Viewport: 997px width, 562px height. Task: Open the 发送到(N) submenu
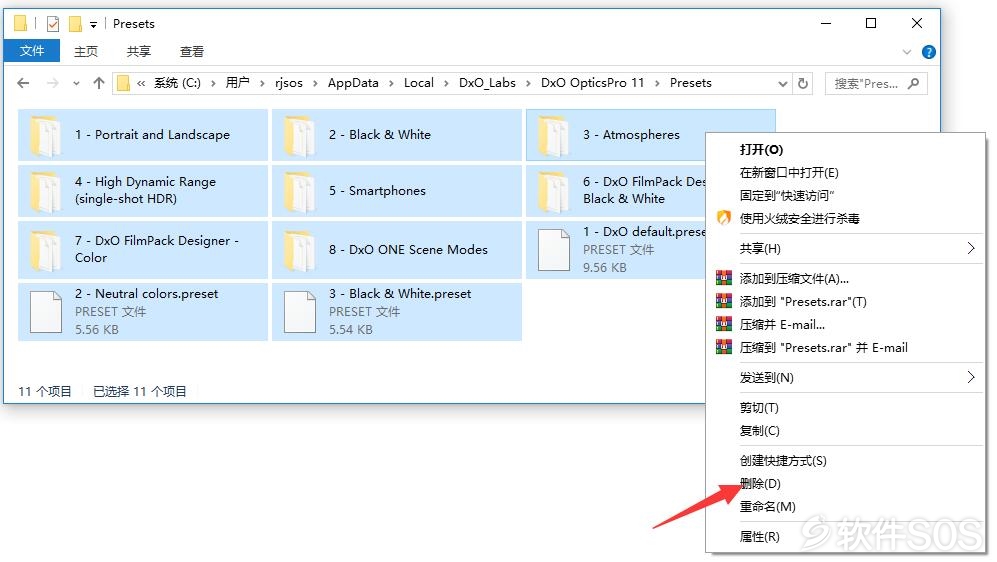(846, 378)
